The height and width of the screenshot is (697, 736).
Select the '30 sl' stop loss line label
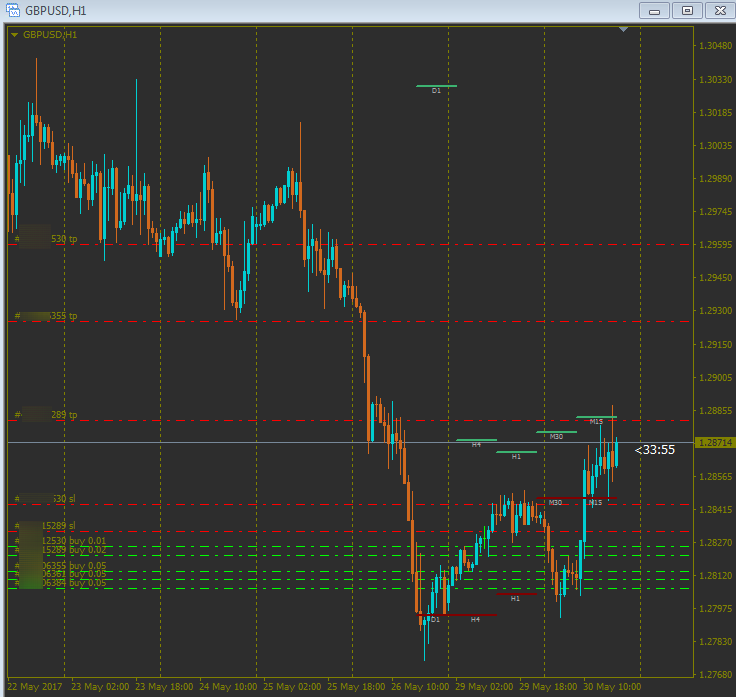[64, 498]
